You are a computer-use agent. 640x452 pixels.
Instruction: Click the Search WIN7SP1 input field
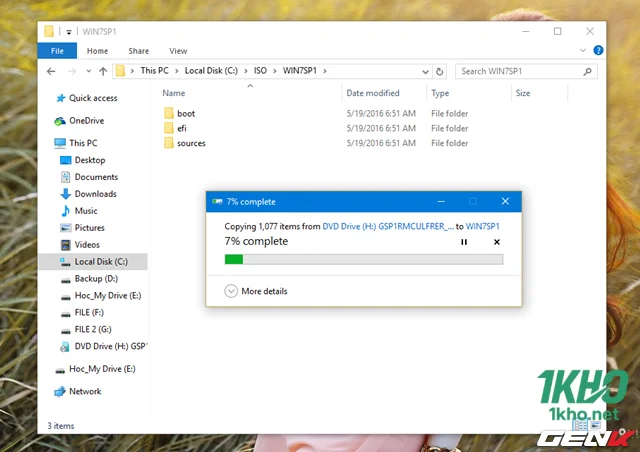tap(526, 71)
